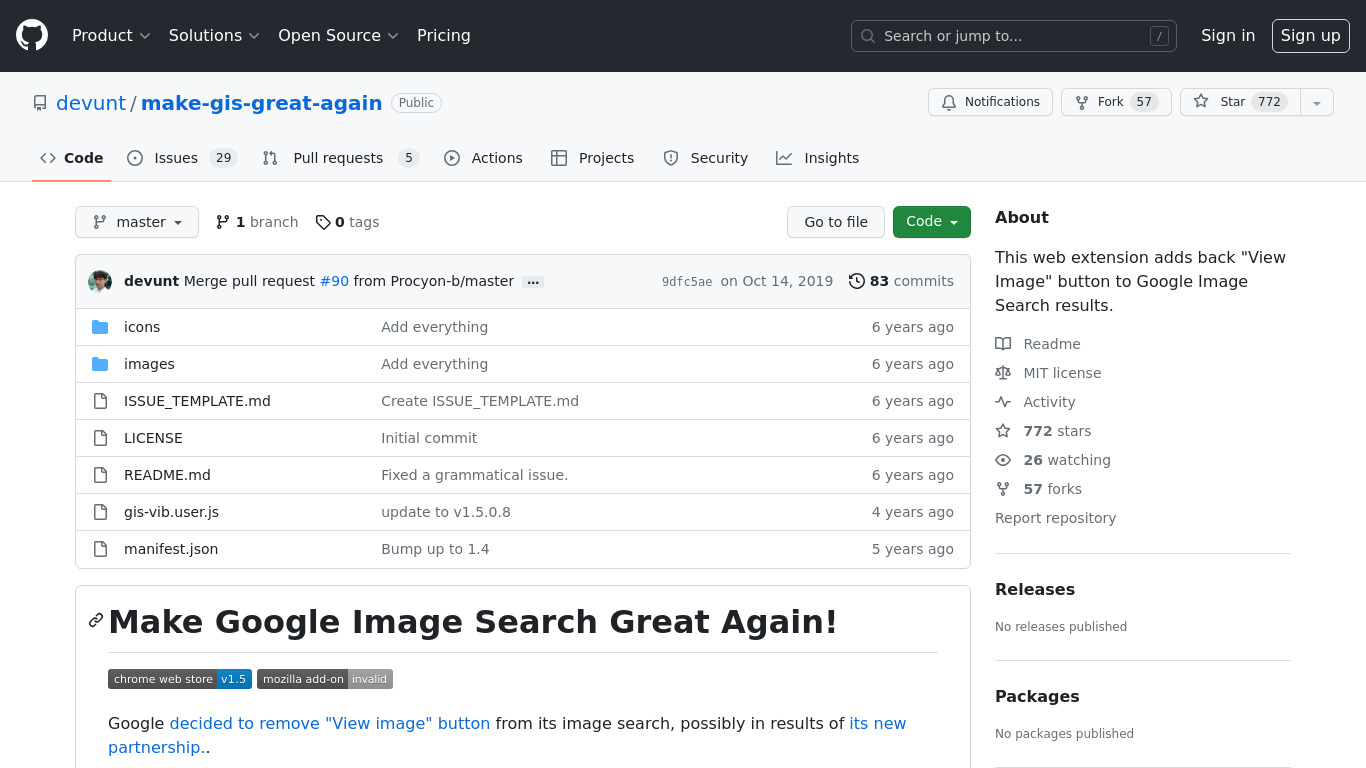Focus the Search or jump to field
The height and width of the screenshot is (768, 1366).
pyautogui.click(x=1014, y=36)
